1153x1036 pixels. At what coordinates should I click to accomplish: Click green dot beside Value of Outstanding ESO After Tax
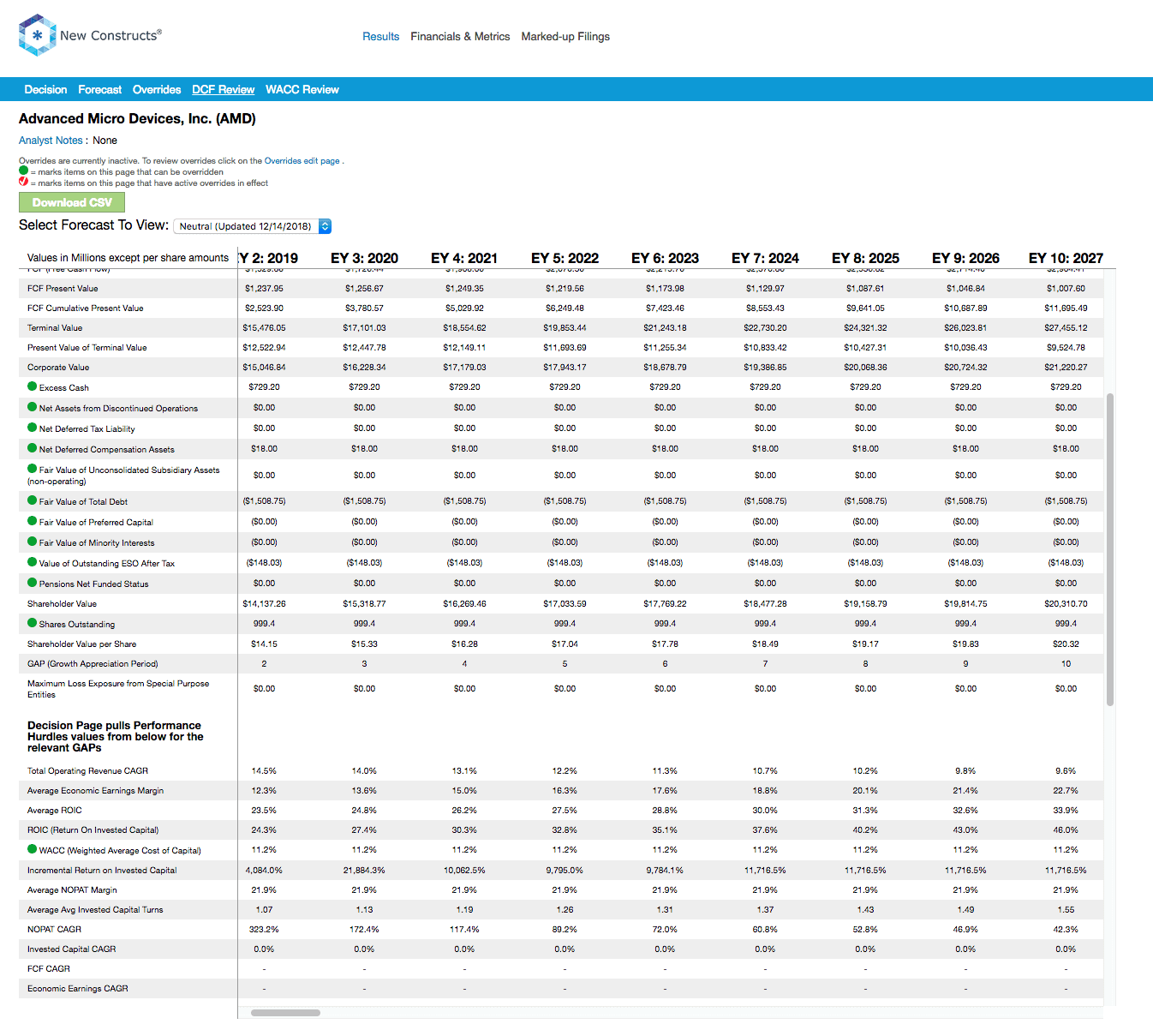pos(33,562)
